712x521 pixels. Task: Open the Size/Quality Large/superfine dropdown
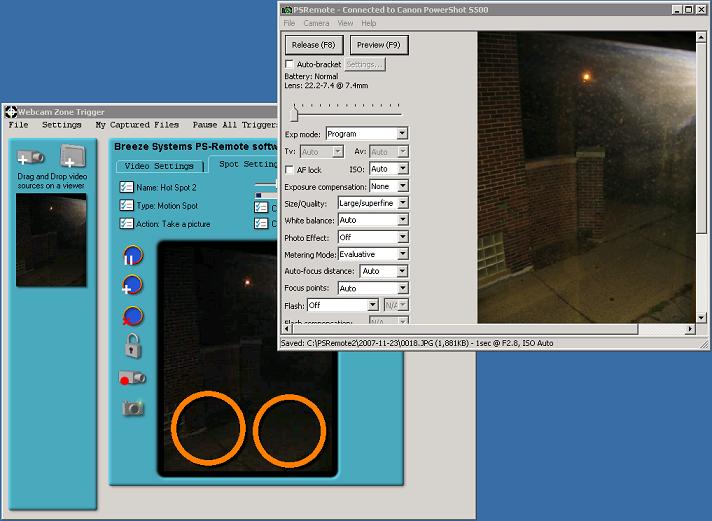coord(373,203)
